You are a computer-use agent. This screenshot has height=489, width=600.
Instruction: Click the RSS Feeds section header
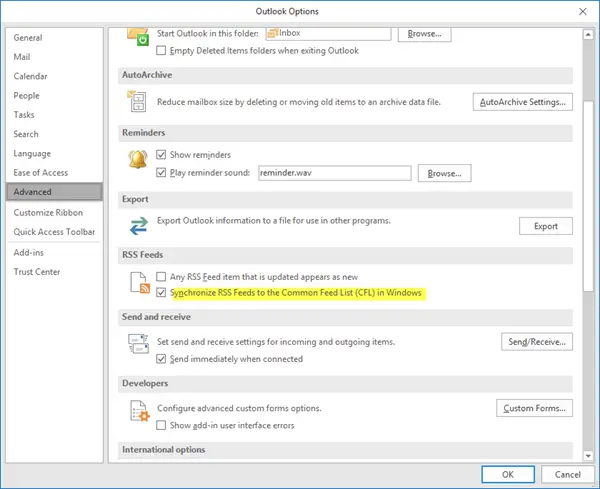(x=345, y=255)
